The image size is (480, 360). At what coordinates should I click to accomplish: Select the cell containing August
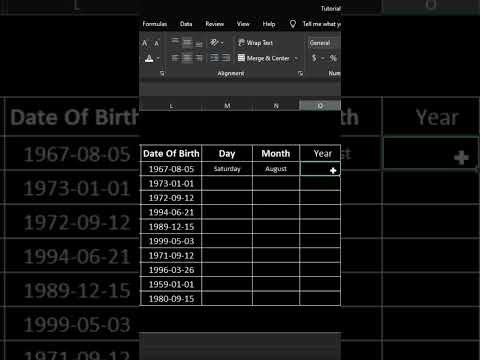tap(276, 169)
